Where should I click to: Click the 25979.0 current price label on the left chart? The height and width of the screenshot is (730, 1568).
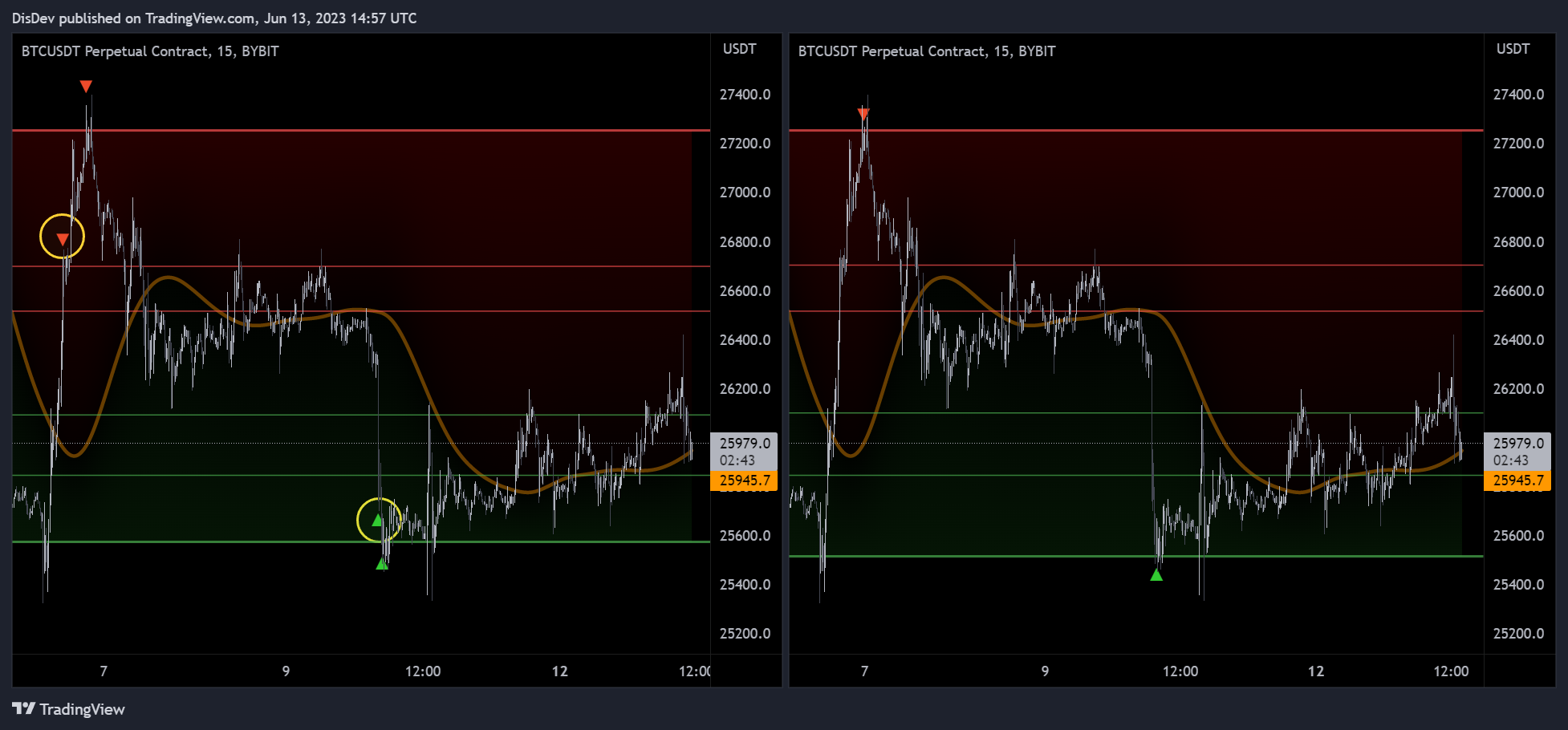click(x=745, y=443)
